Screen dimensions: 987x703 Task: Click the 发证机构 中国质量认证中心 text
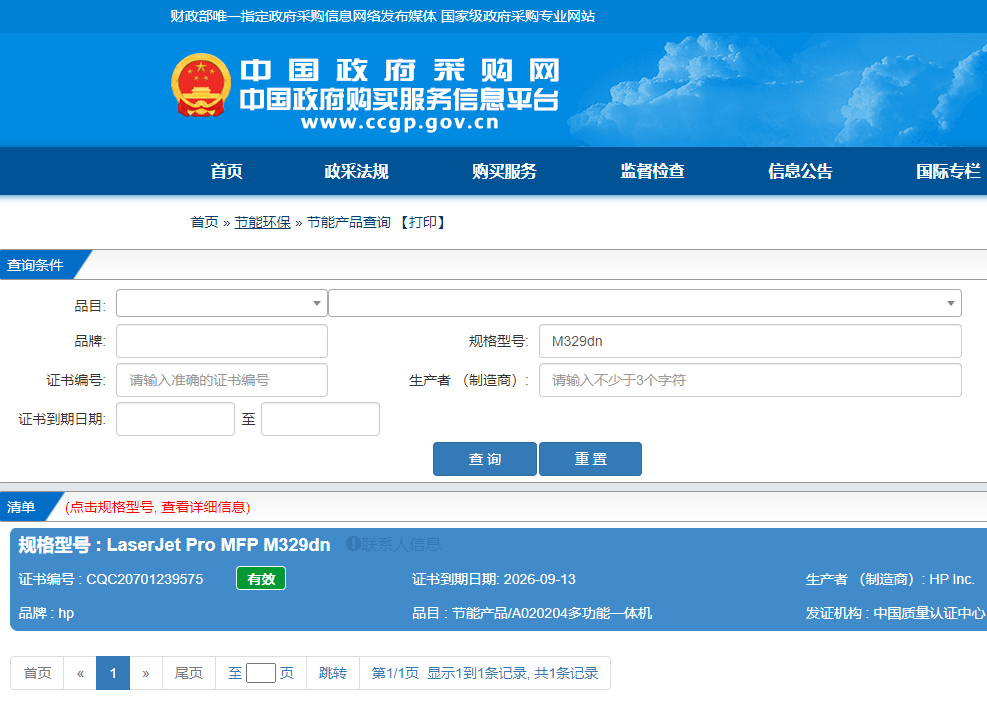point(895,613)
